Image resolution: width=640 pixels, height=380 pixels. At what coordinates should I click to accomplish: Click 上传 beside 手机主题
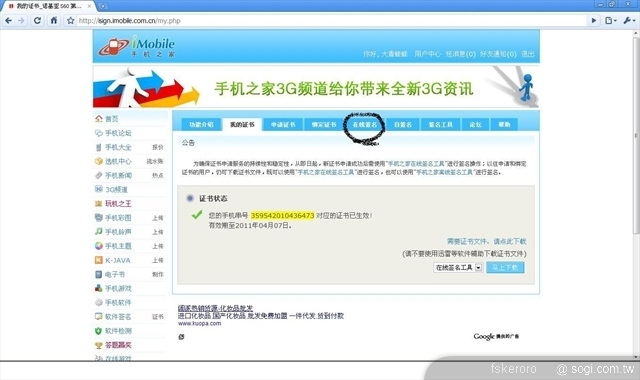158,247
